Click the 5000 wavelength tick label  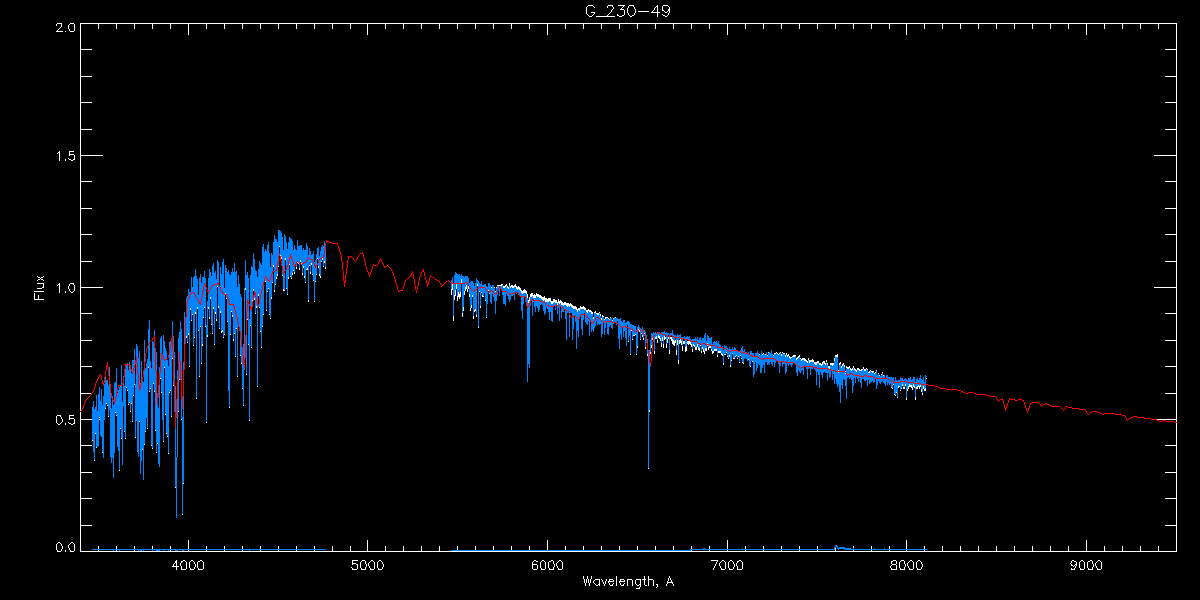tap(367, 565)
